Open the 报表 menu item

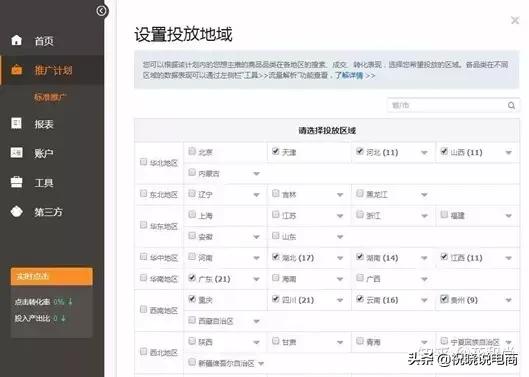tap(44, 124)
